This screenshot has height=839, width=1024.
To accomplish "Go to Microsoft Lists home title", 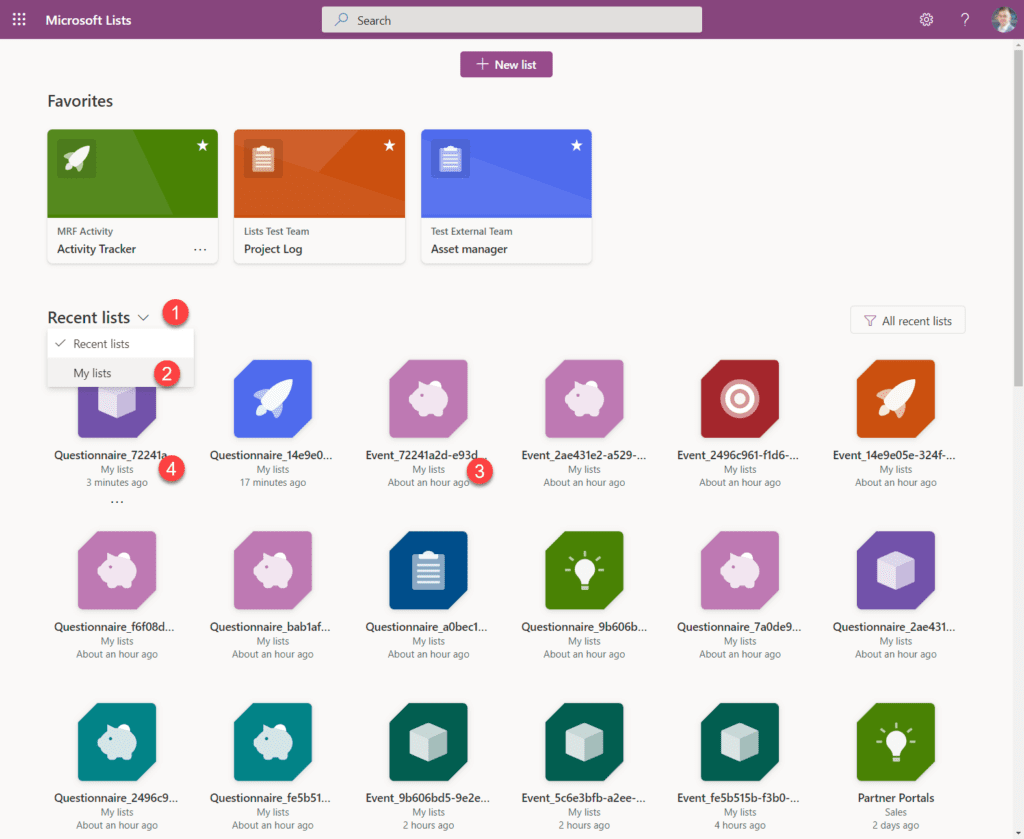I will pyautogui.click(x=88, y=20).
